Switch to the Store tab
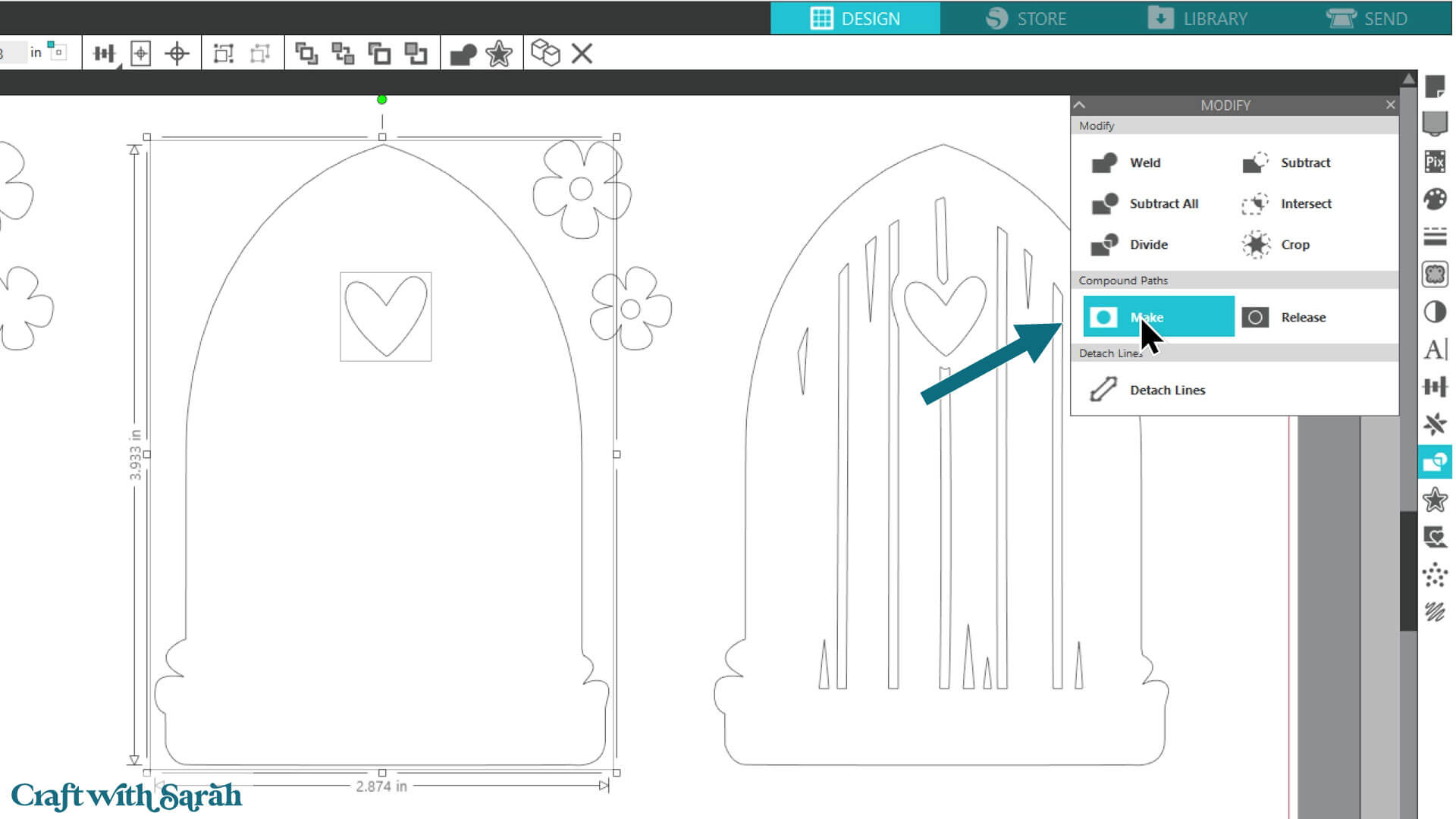Image resolution: width=1456 pixels, height=819 pixels. point(1026,18)
